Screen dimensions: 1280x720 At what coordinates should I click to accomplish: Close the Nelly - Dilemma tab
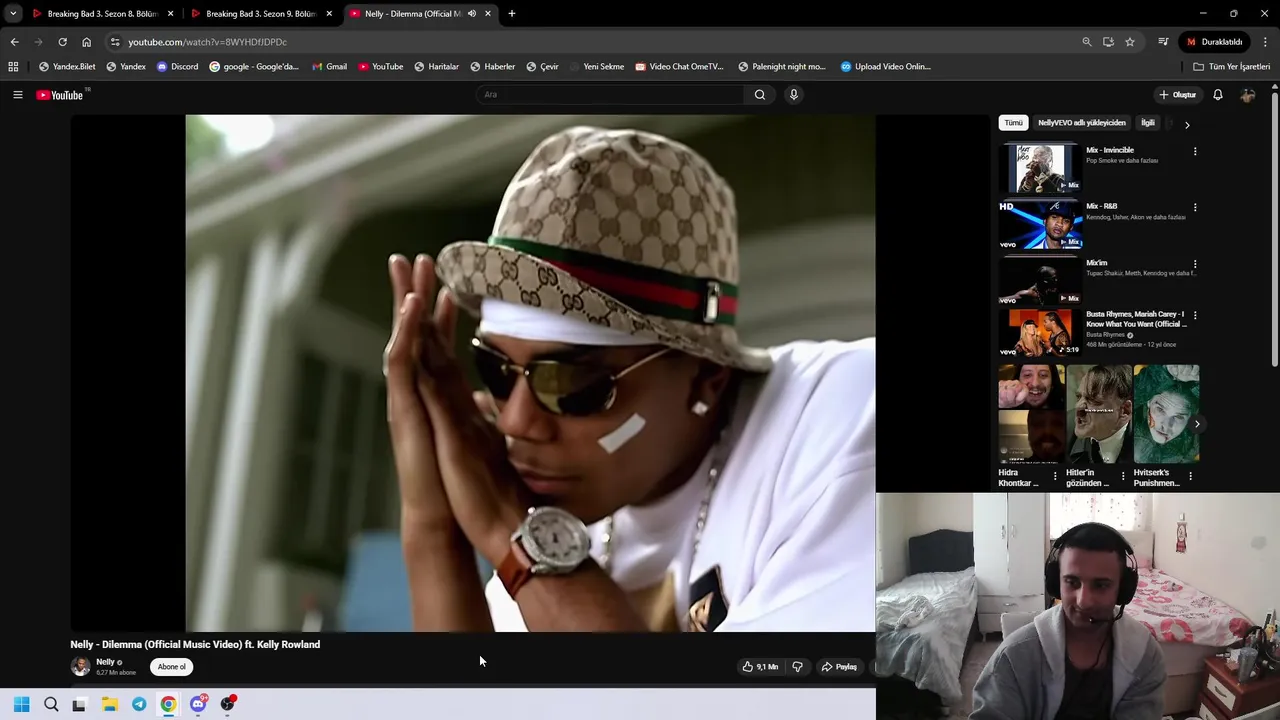tap(488, 14)
